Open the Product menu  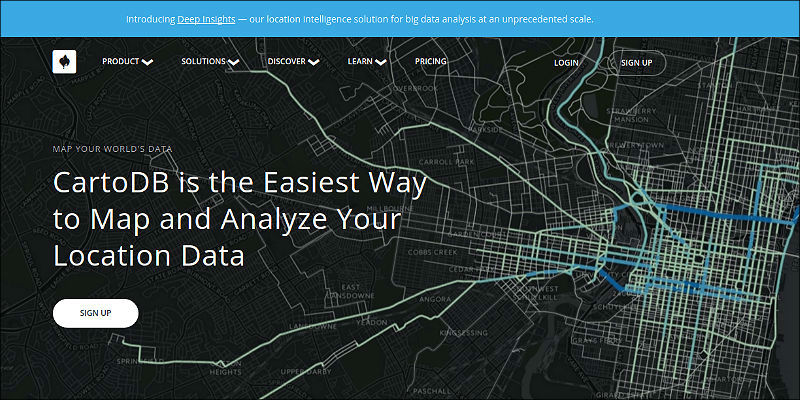point(120,61)
